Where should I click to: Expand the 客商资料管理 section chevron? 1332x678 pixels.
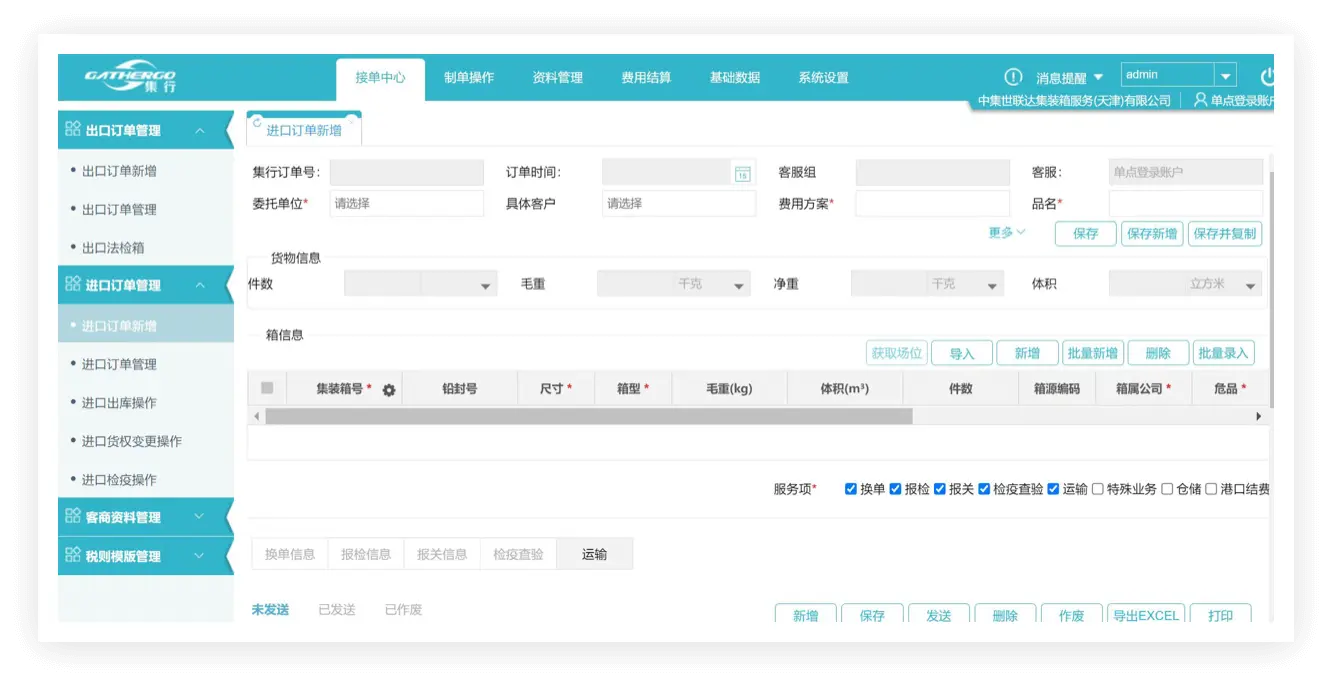pos(199,516)
